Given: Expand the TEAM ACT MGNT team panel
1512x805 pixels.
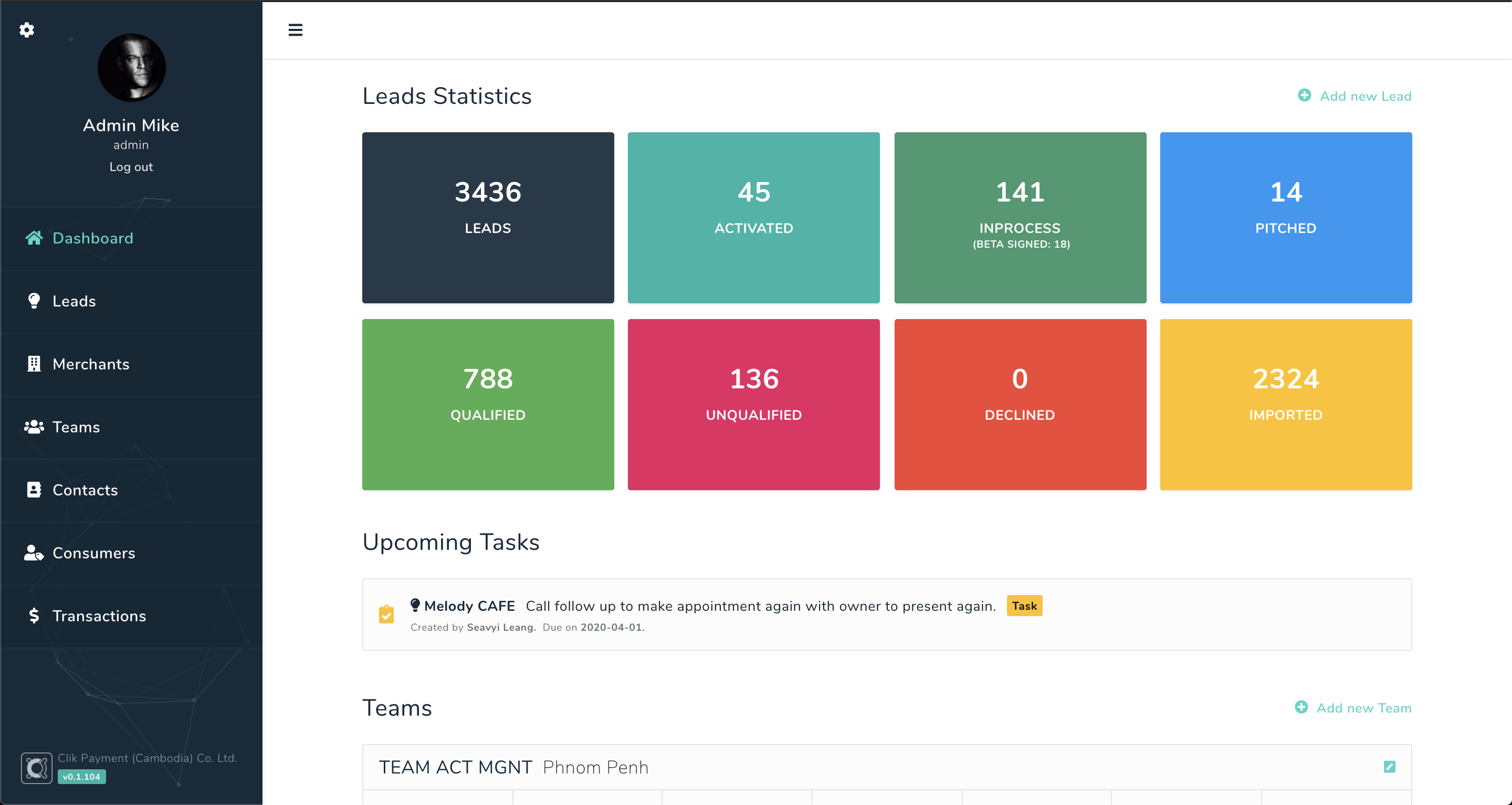Looking at the screenshot, I should [513, 767].
